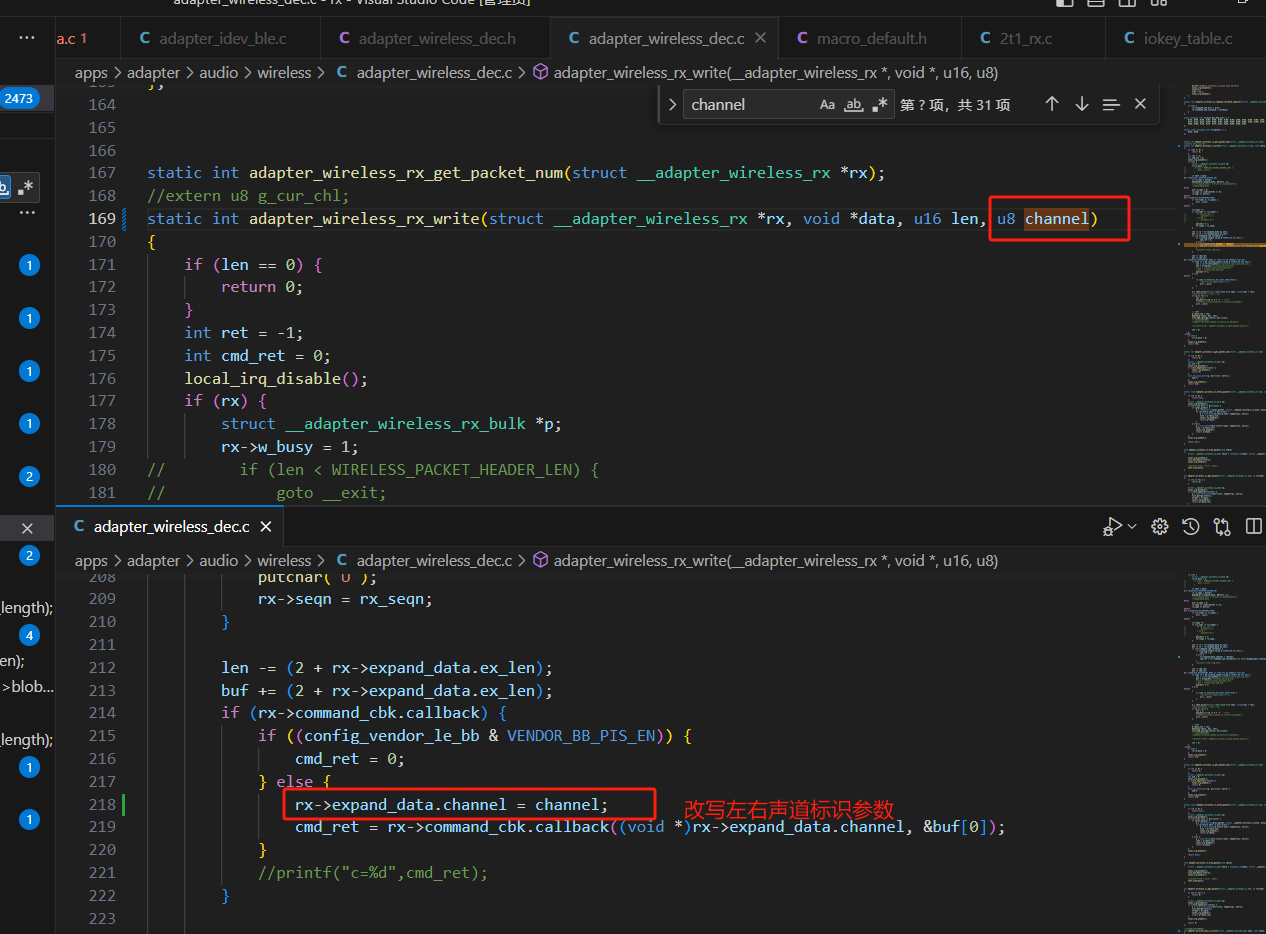Run or debug the file in lower editor
The height and width of the screenshot is (934, 1266).
[x=1112, y=526]
